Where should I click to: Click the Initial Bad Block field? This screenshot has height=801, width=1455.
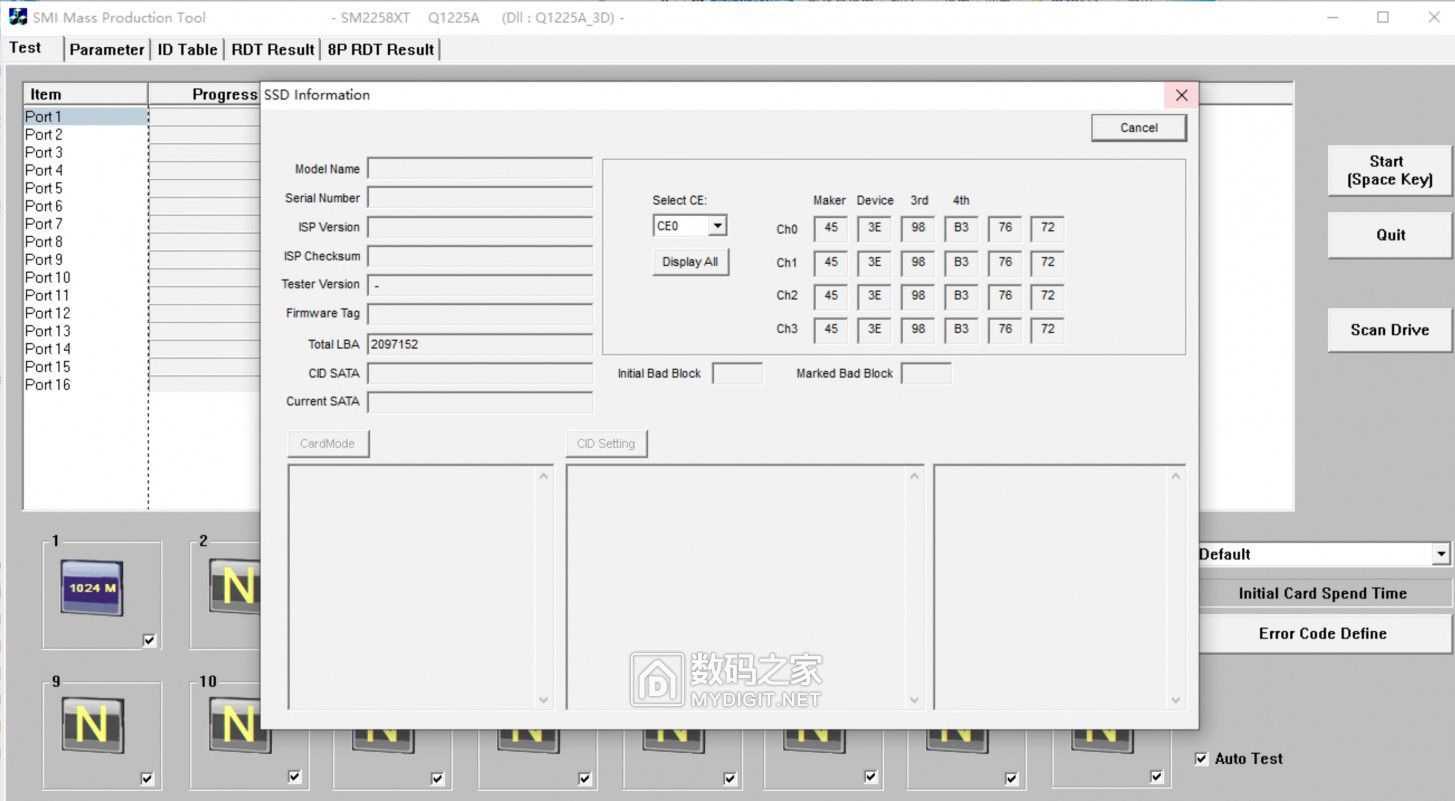coord(737,374)
